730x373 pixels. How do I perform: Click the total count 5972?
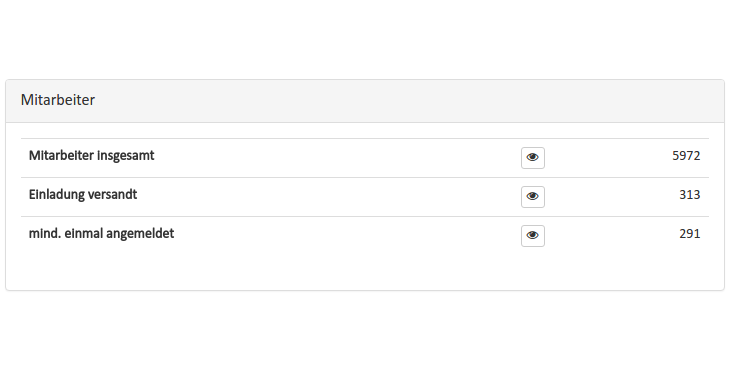point(686,156)
